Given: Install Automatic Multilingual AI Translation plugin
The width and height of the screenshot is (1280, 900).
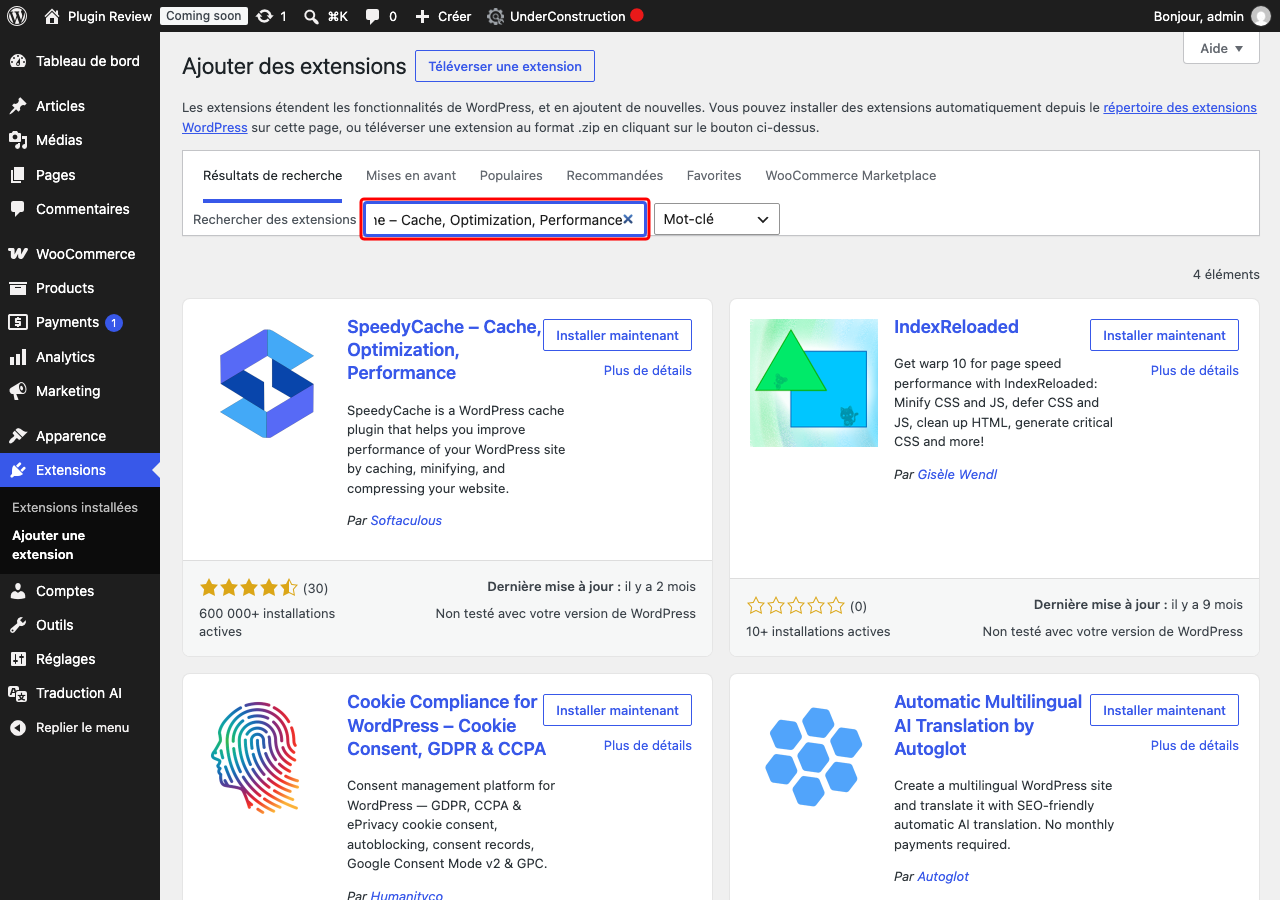Looking at the screenshot, I should (1164, 710).
